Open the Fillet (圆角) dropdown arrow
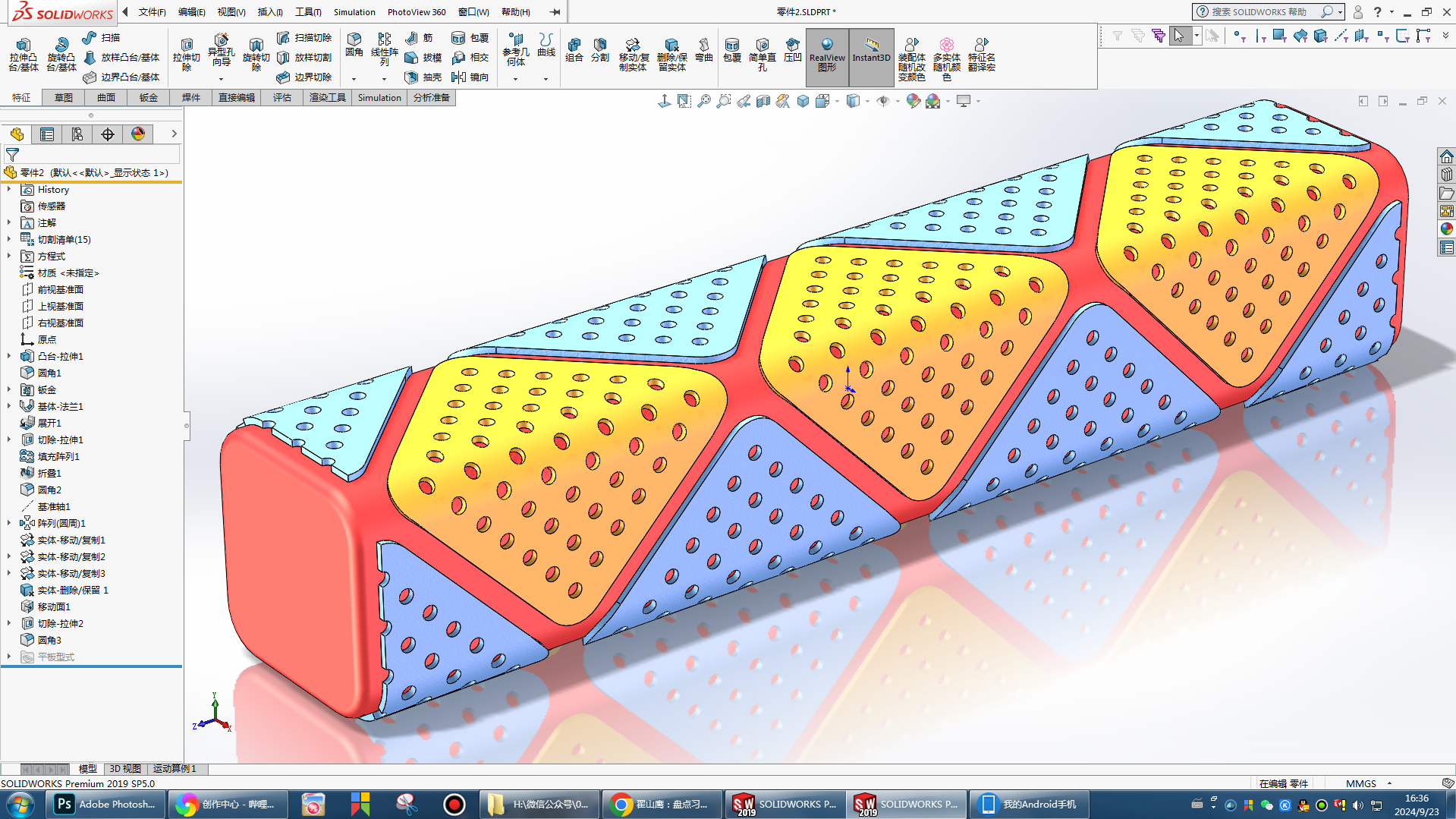 tap(354, 79)
